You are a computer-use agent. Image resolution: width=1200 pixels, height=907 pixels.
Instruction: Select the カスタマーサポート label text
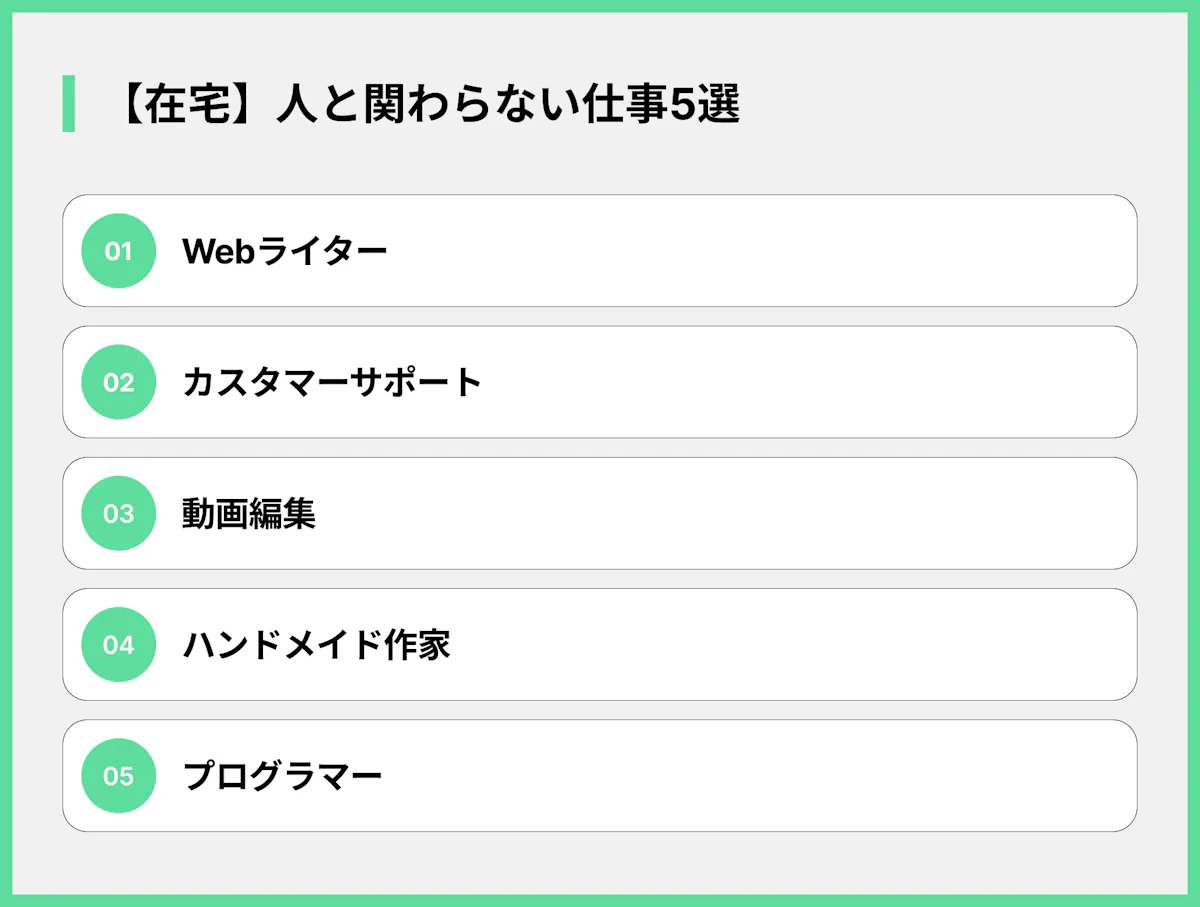click(x=332, y=382)
